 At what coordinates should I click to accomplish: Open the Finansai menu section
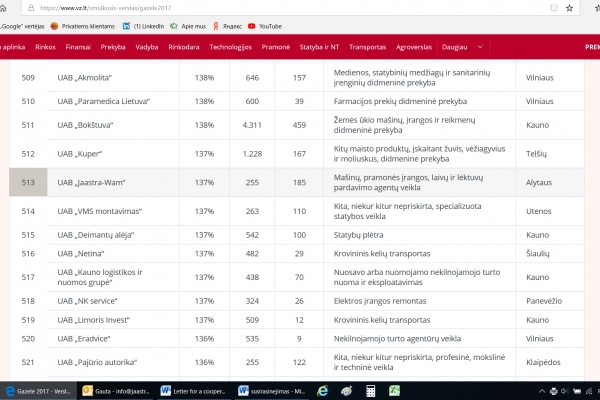click(78, 47)
